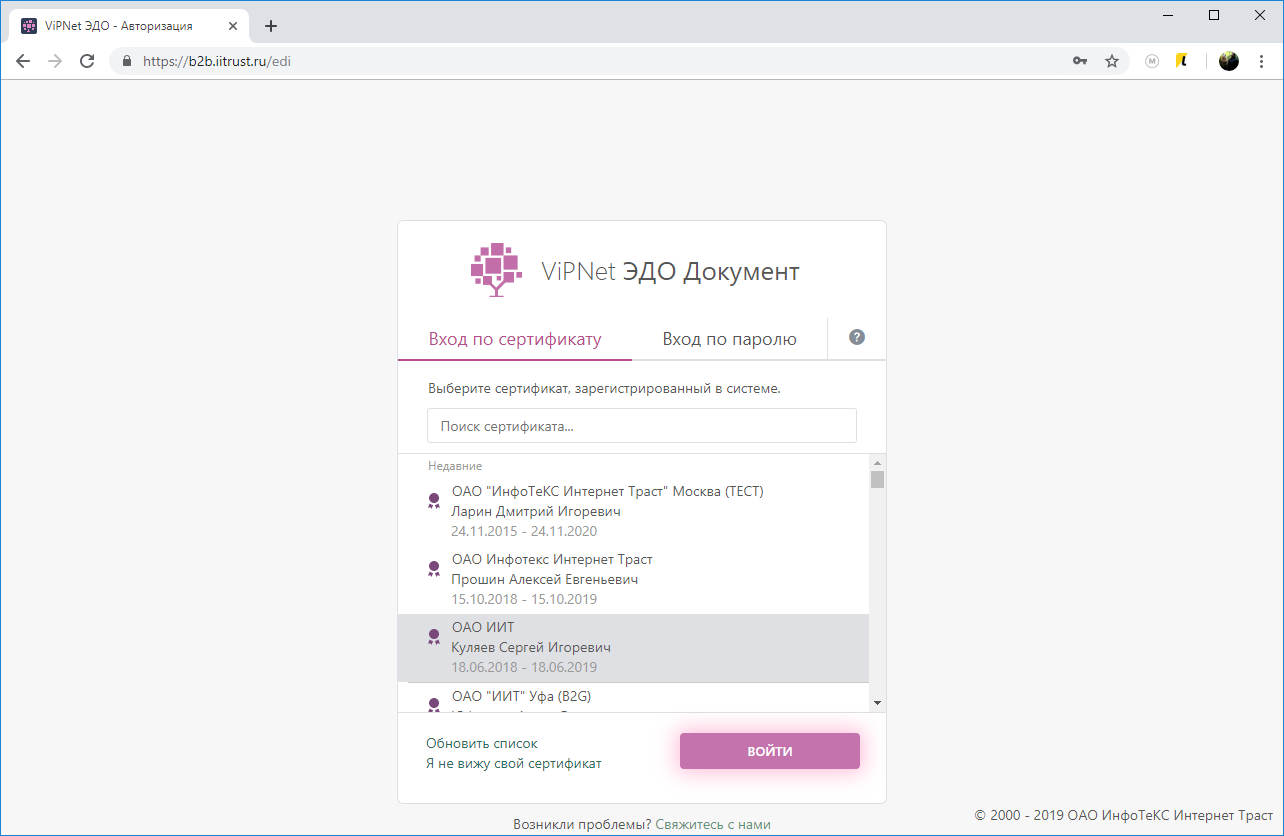Open the Chrome three-dot menu
Screen dimensions: 1284x836
[x=1261, y=61]
